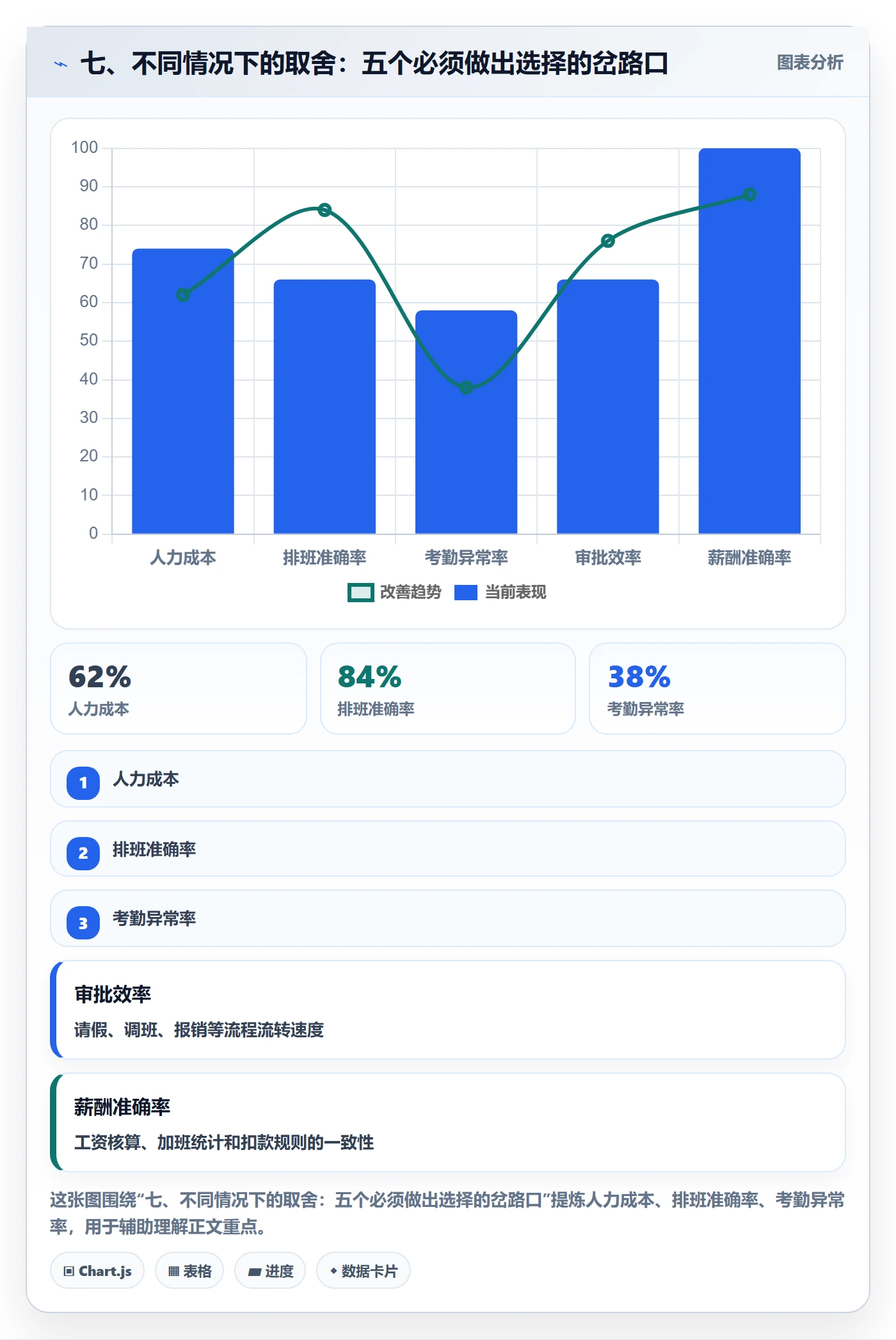Click the 改善趋势 legend color box

pyautogui.click(x=361, y=593)
